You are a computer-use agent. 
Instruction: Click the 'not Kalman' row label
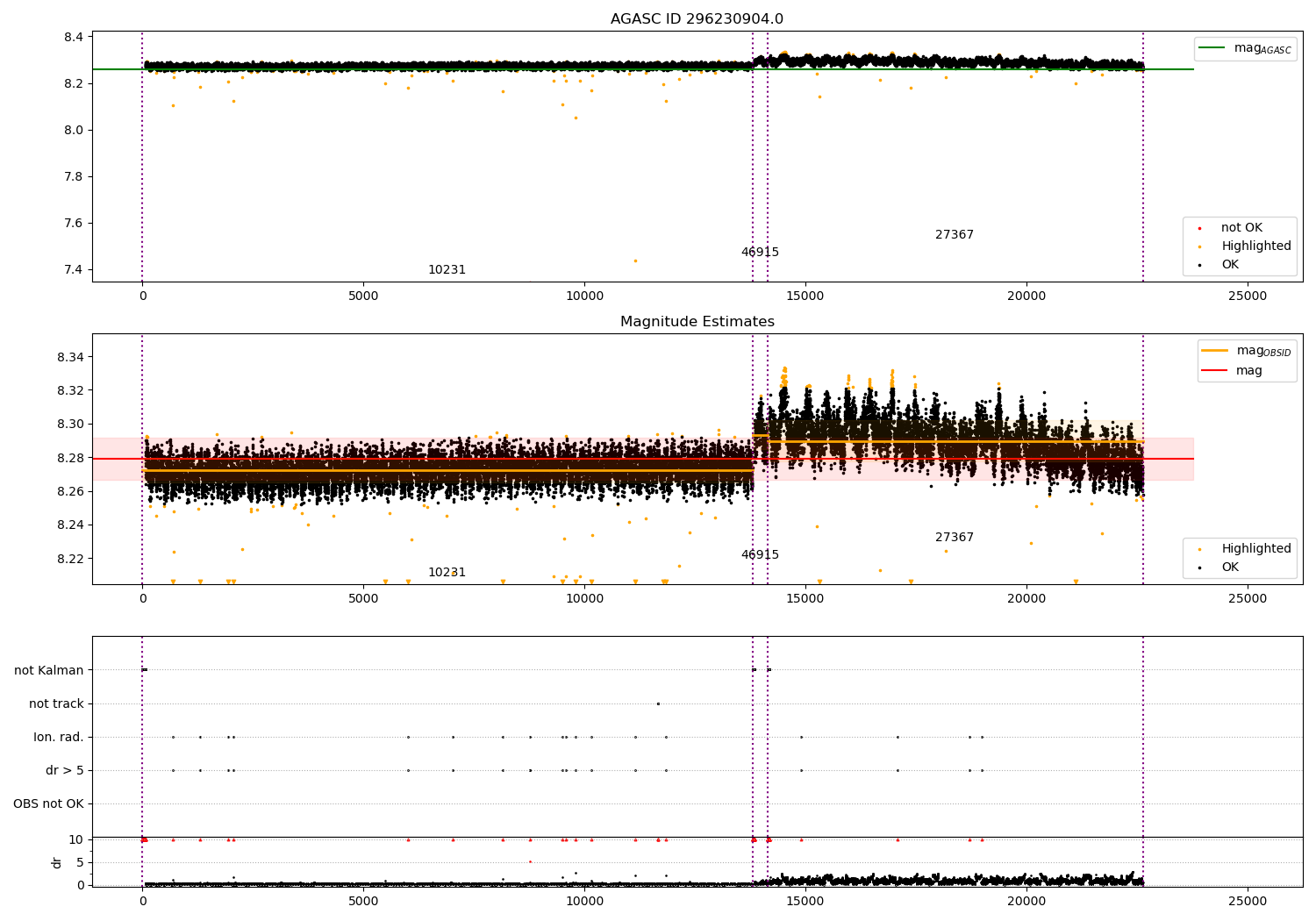point(49,671)
